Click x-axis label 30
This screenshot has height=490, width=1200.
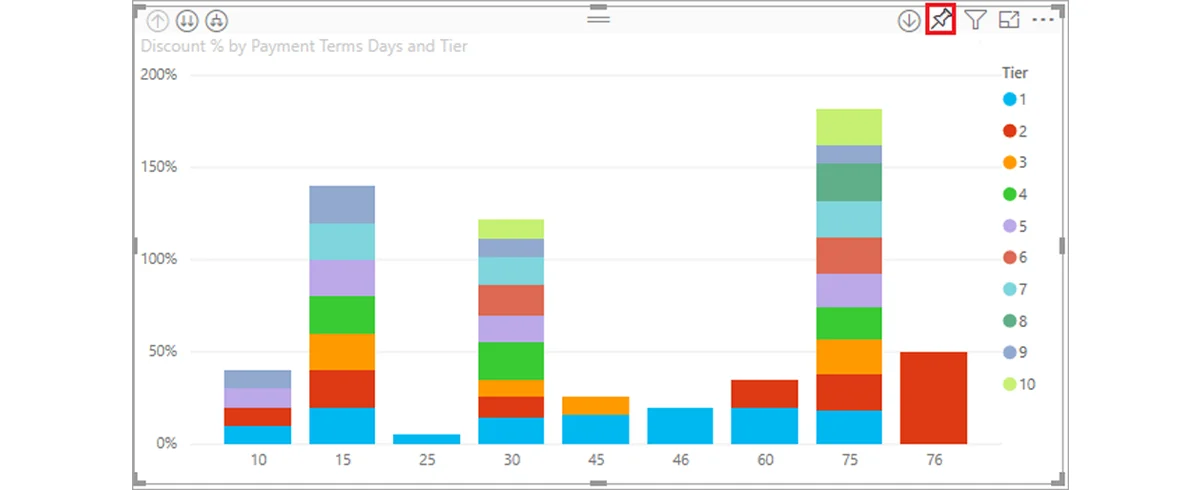click(511, 462)
